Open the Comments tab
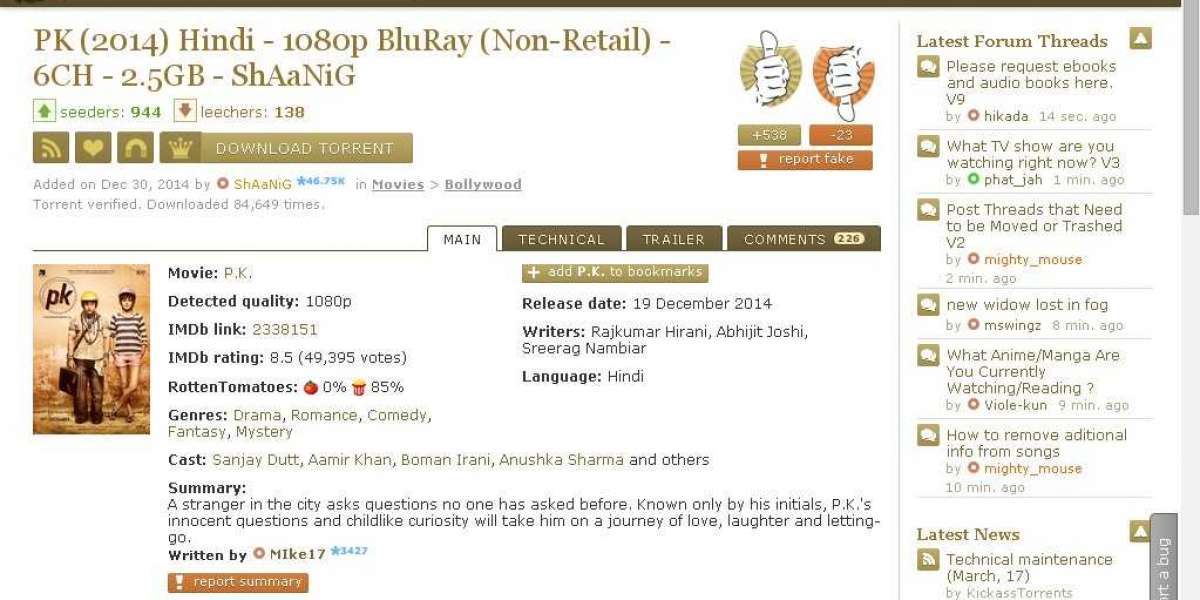The image size is (1200, 600). [803, 239]
